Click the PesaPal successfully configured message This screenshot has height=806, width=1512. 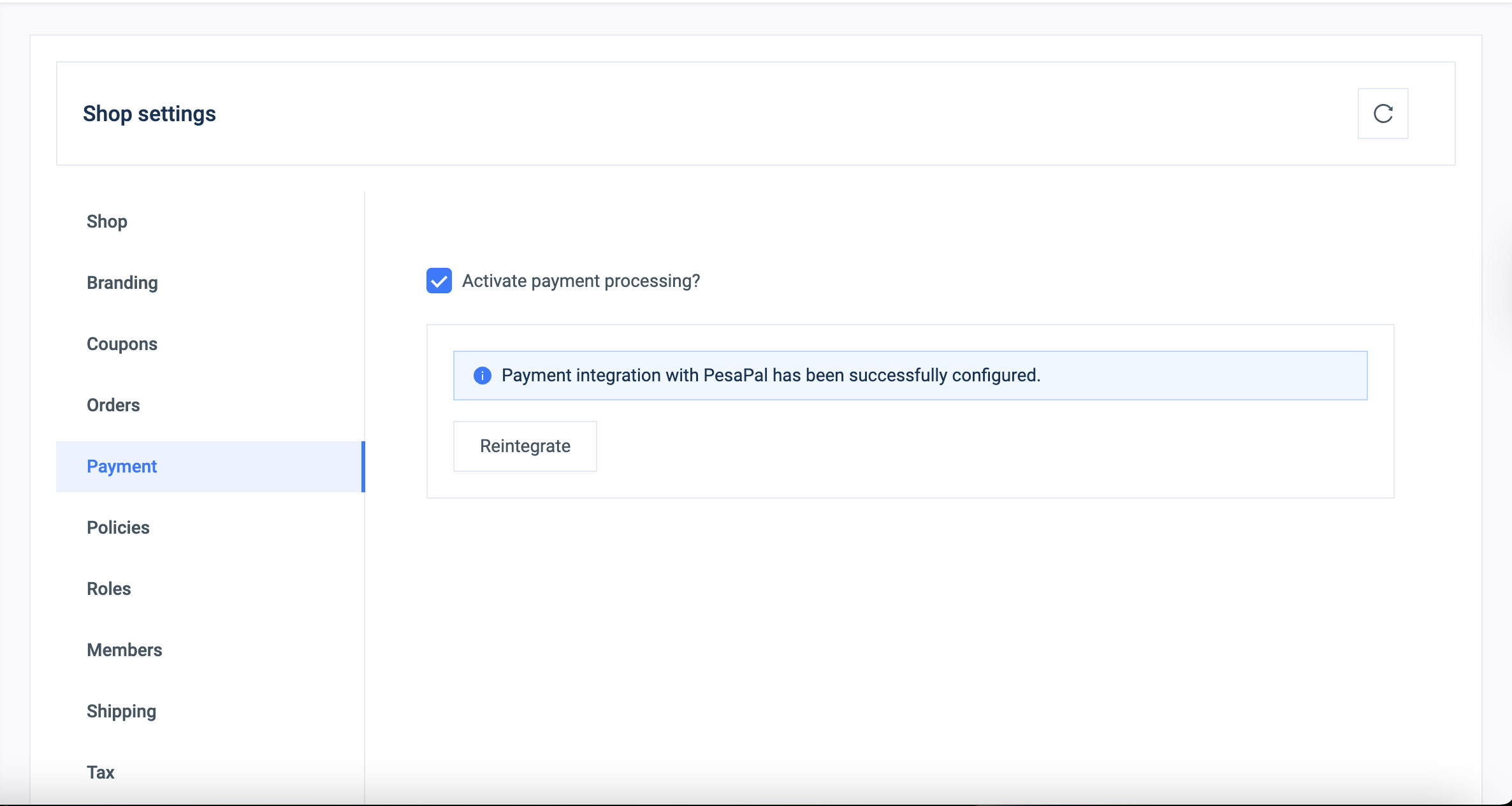point(771,375)
